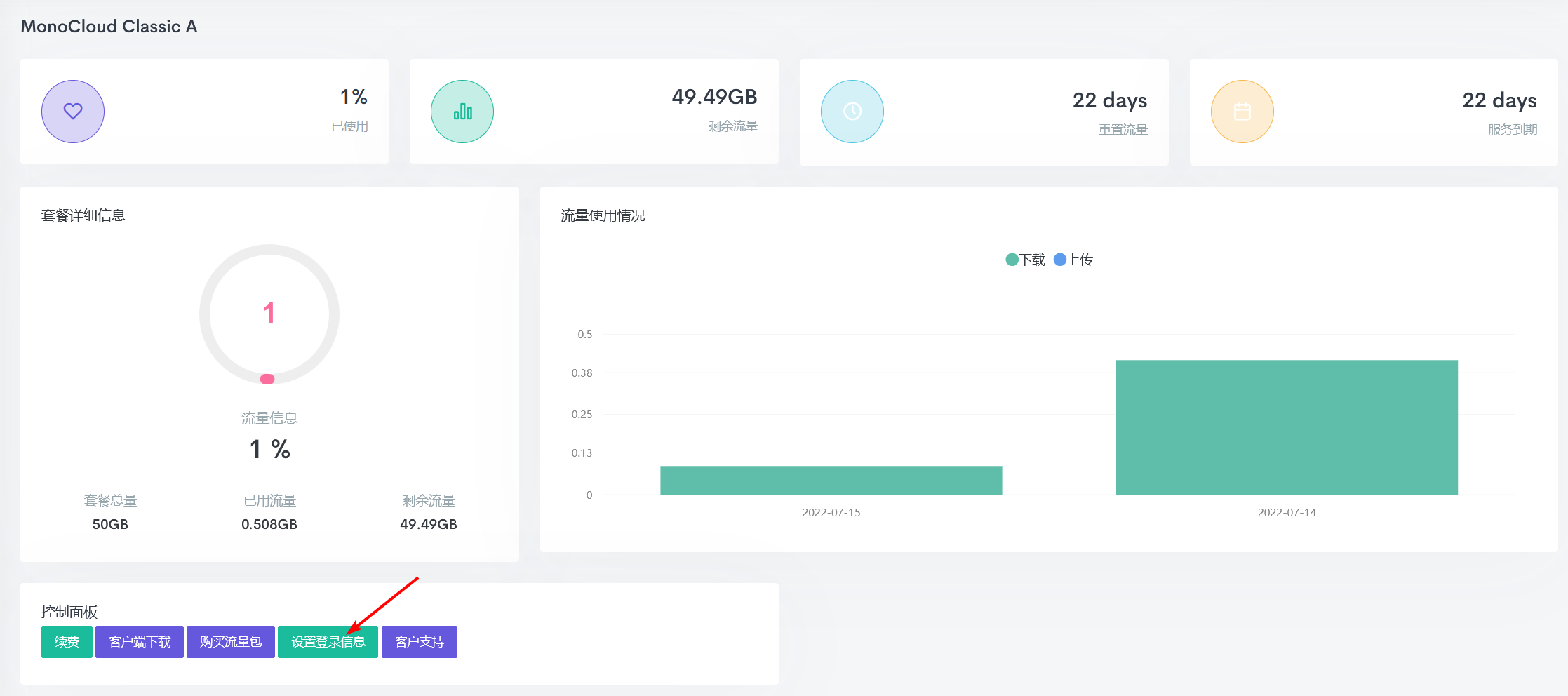Viewport: 1568px width, 696px height.
Task: Click the 客户支持 support button
Action: click(x=420, y=642)
